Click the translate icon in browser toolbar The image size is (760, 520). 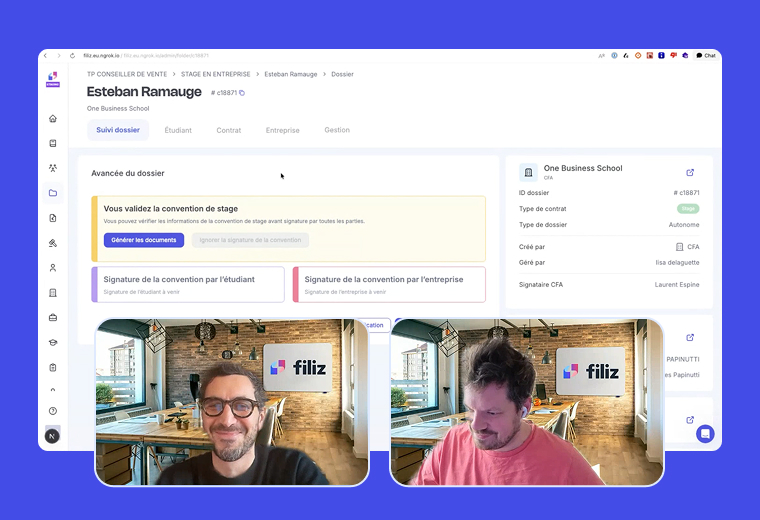tap(602, 56)
